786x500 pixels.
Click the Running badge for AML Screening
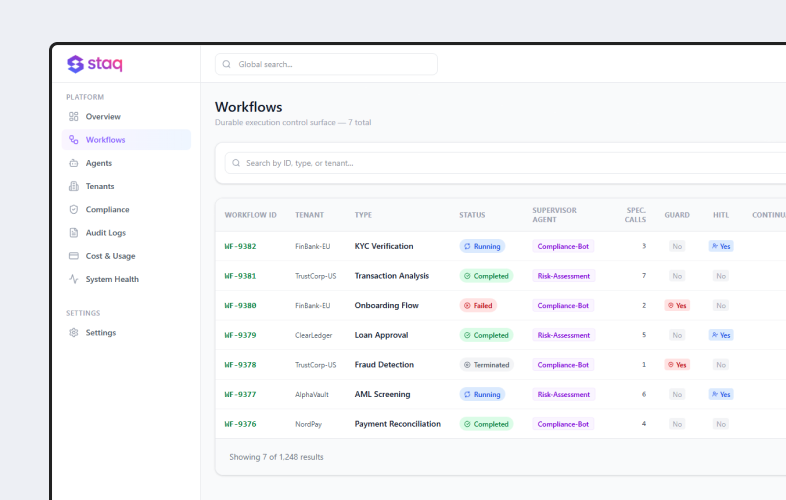pos(482,394)
